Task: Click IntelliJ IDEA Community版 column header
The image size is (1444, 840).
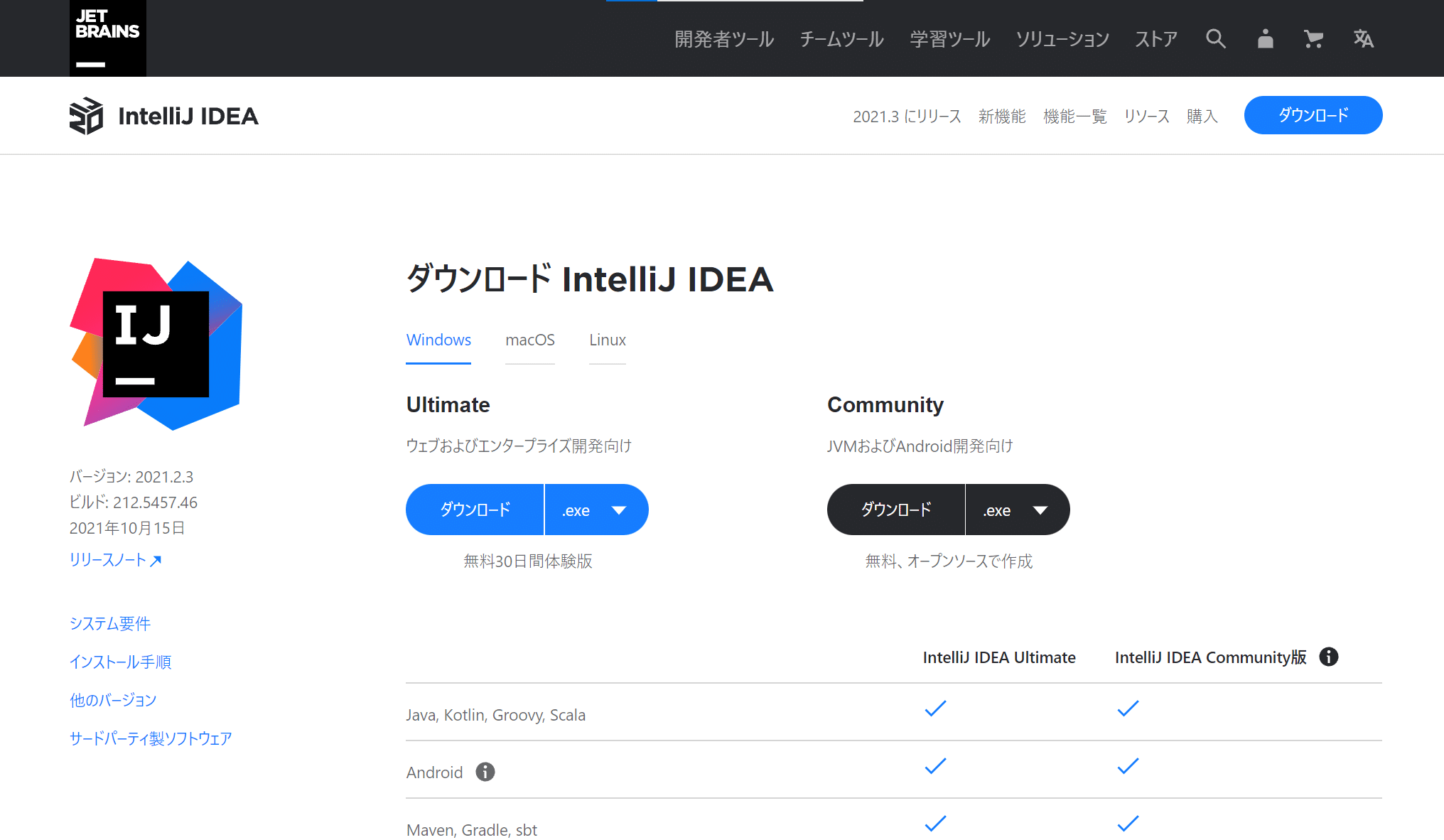Action: pyautogui.click(x=1210, y=657)
